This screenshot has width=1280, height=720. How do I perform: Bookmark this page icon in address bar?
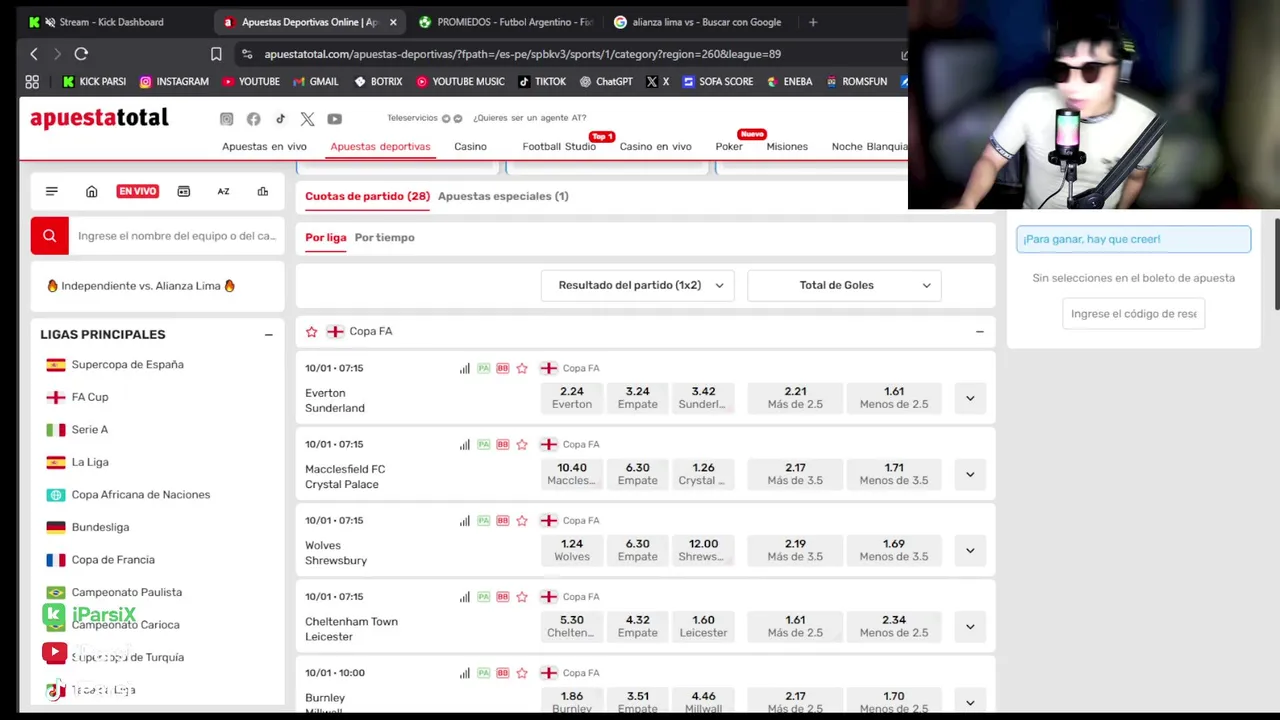(x=216, y=54)
